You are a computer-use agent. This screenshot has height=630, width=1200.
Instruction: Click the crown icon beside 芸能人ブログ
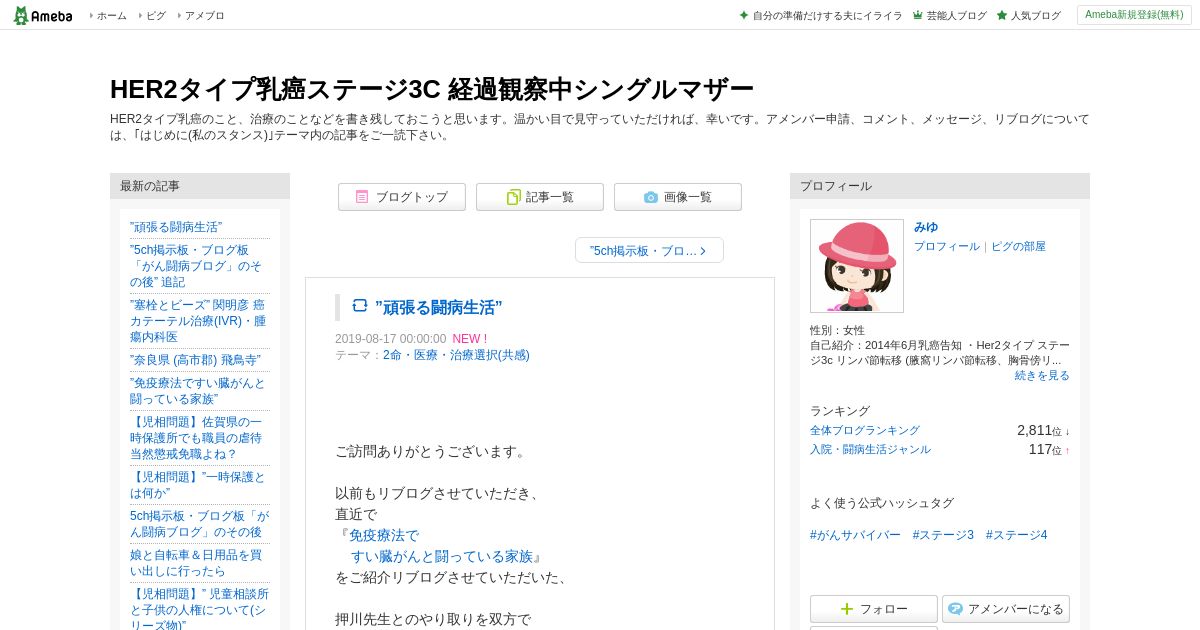918,16
